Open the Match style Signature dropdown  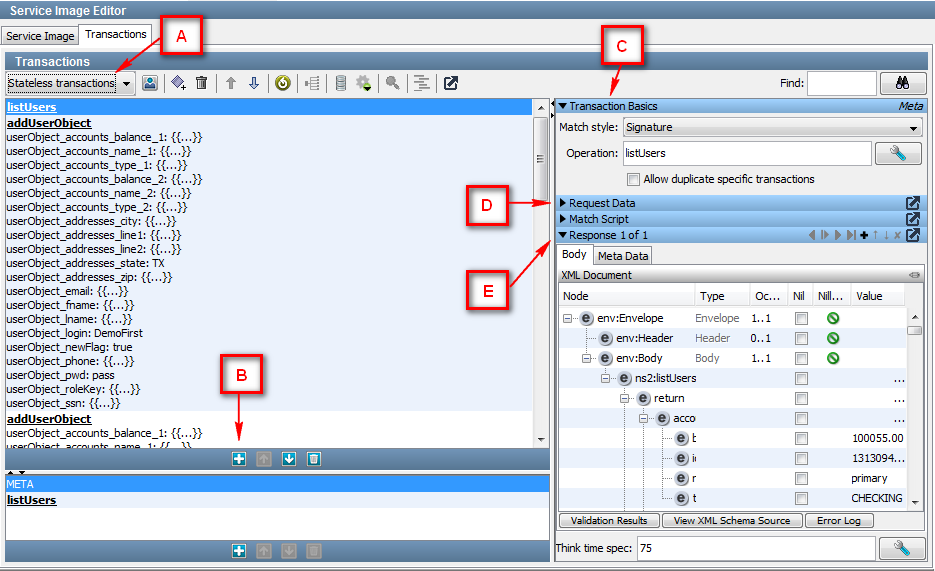coord(773,128)
